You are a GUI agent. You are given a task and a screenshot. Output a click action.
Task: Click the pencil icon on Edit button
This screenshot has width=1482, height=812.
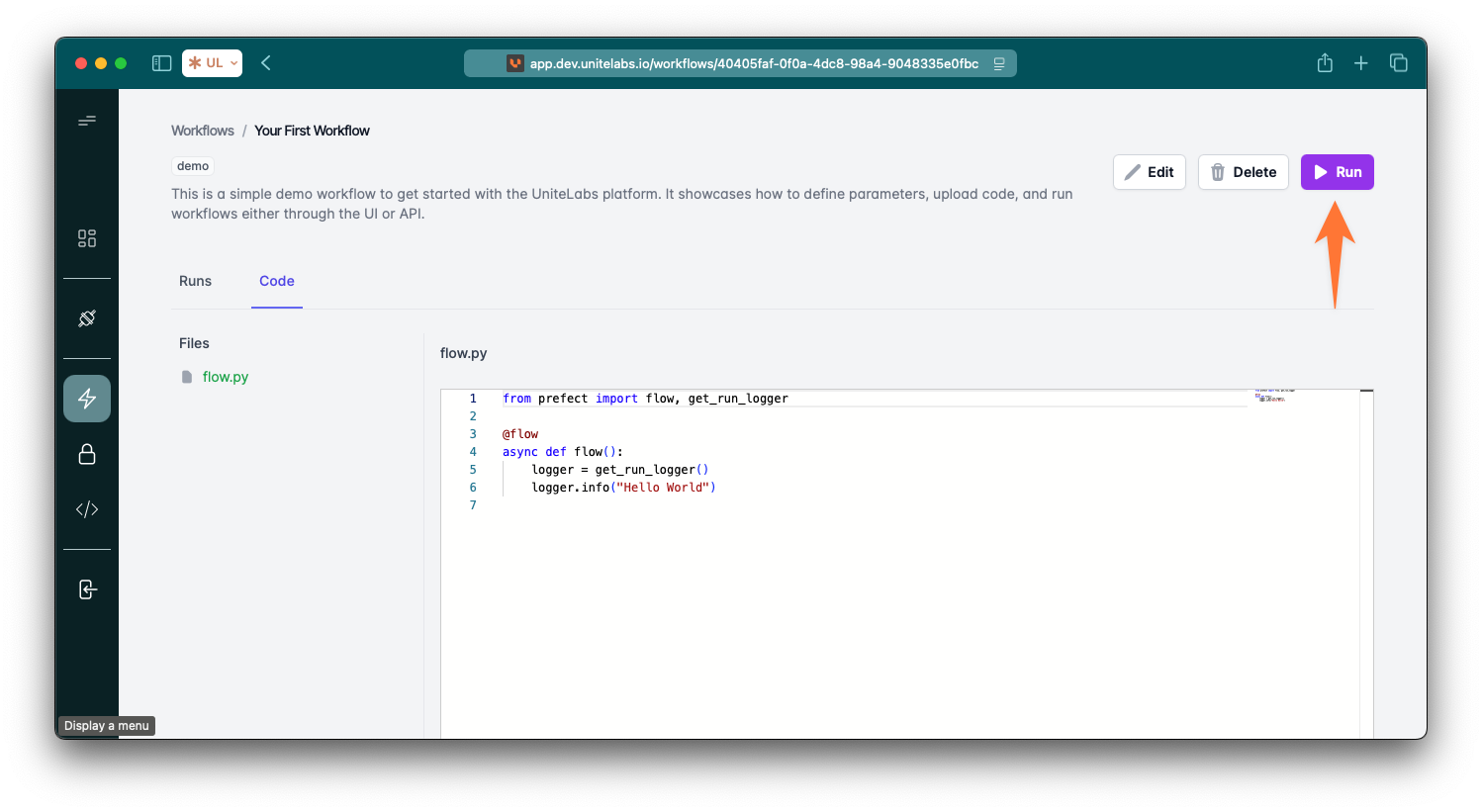pyautogui.click(x=1133, y=172)
